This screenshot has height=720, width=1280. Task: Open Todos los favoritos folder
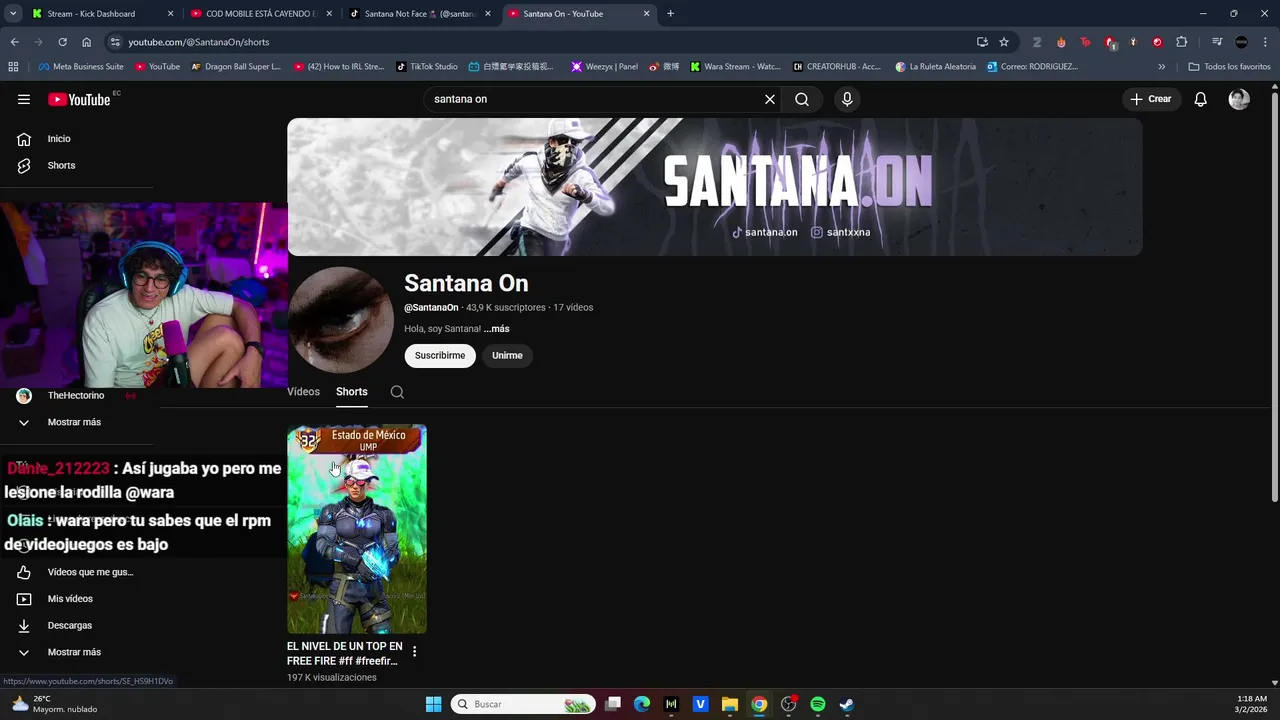[1230, 67]
